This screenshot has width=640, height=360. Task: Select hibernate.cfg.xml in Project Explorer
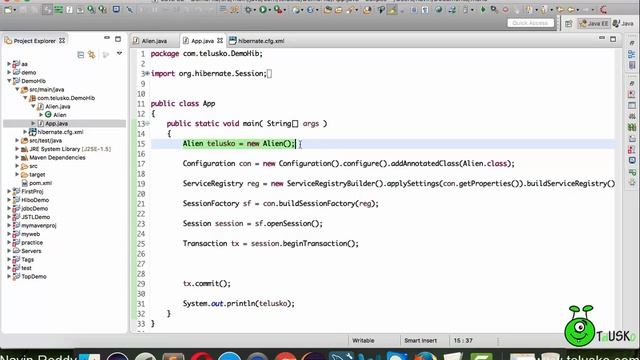click(60, 132)
